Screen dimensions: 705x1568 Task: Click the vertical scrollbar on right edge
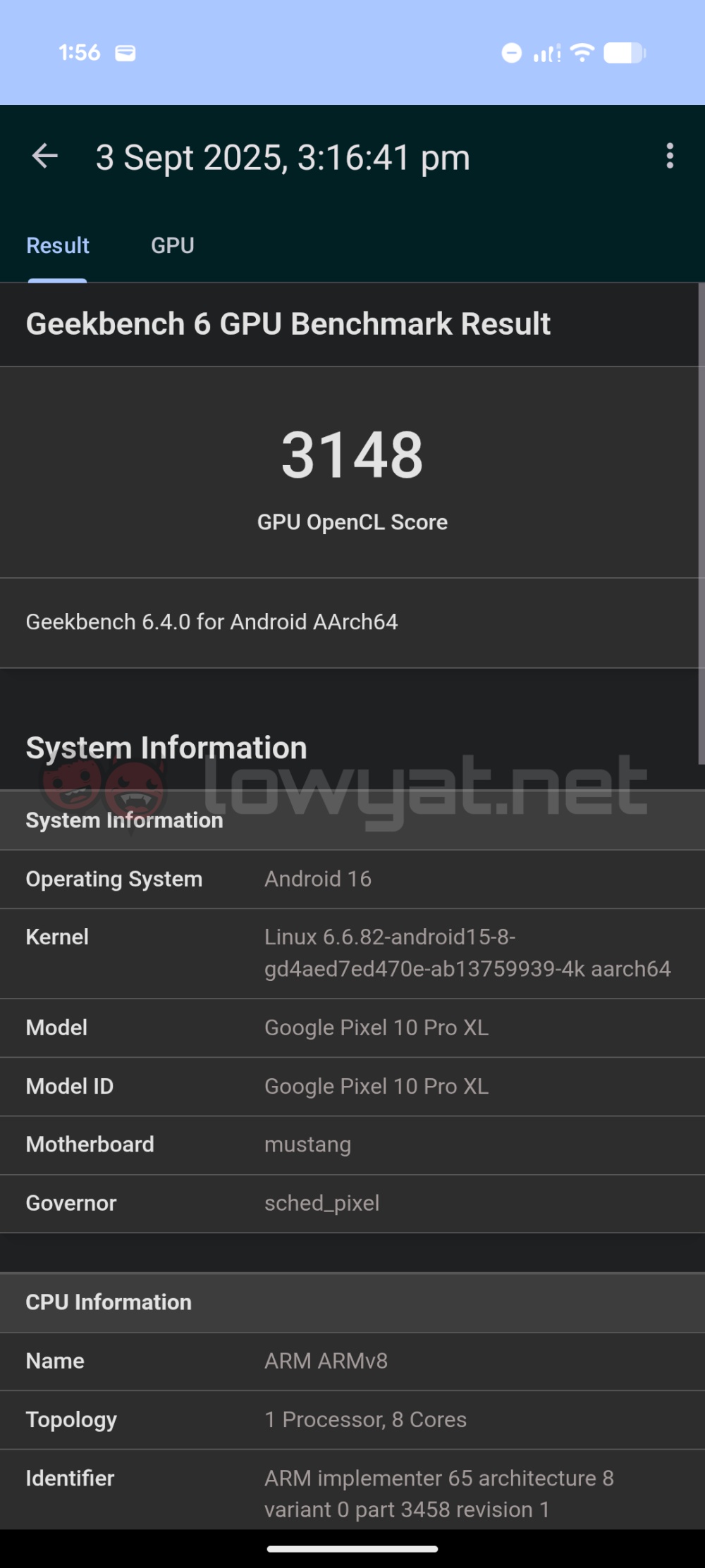click(701, 523)
